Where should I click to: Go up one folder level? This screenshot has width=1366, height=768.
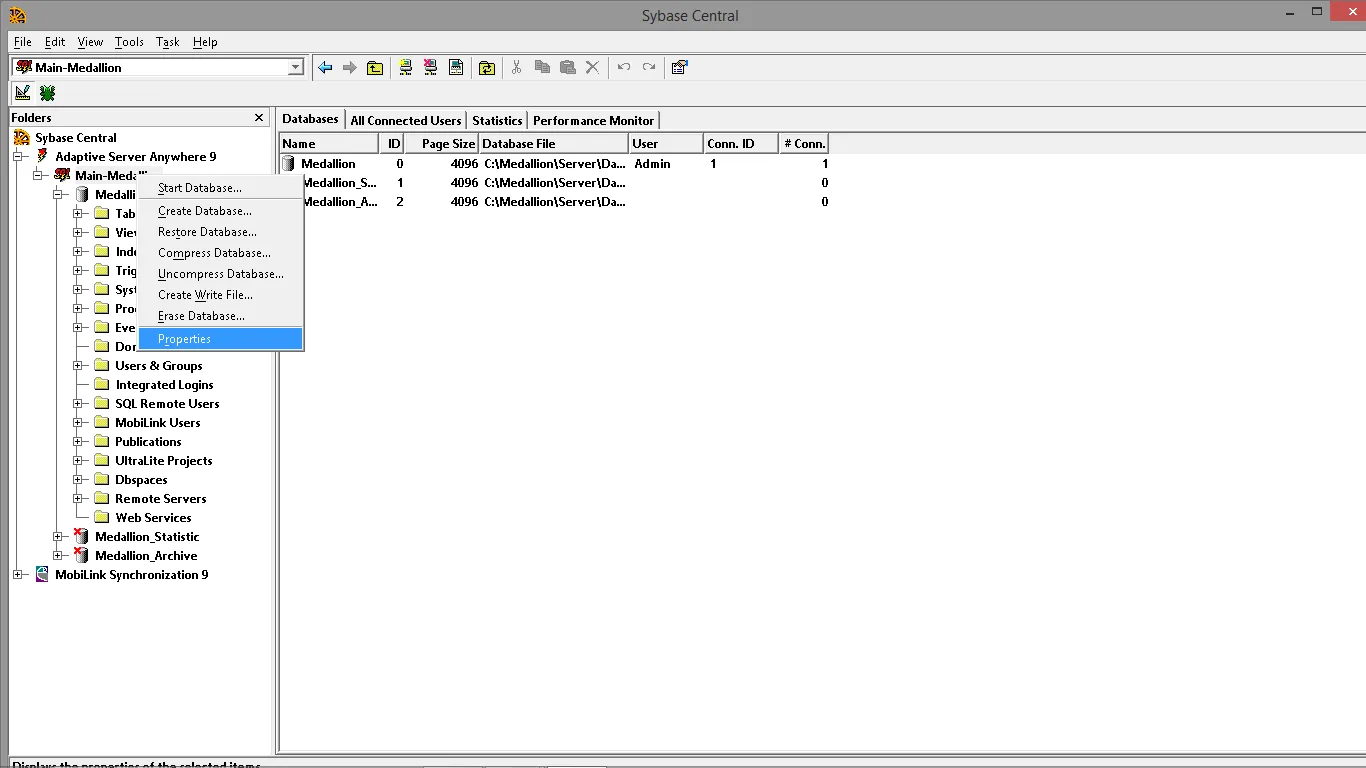pyautogui.click(x=375, y=68)
